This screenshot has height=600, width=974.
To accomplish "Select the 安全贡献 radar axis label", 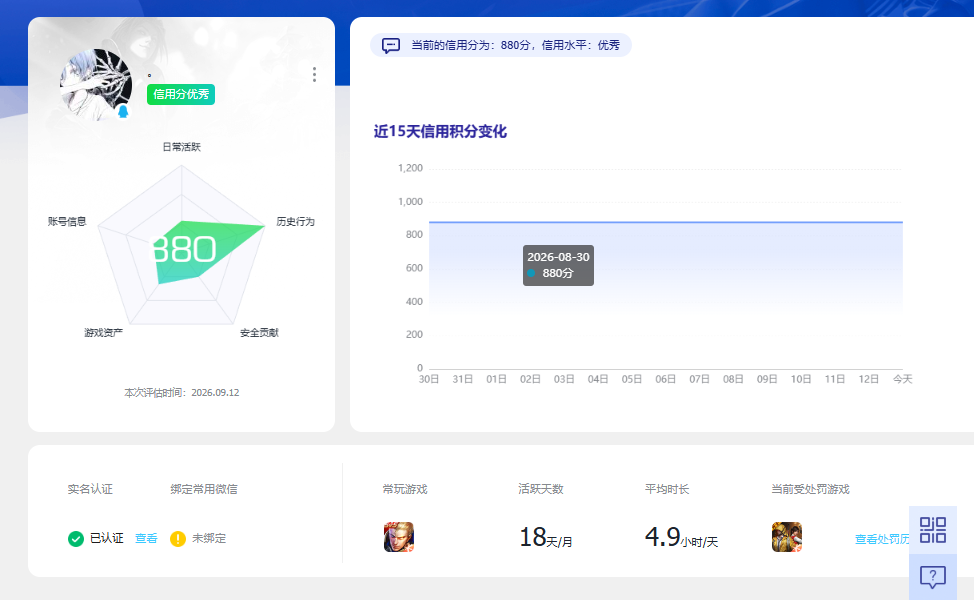I will point(260,333).
